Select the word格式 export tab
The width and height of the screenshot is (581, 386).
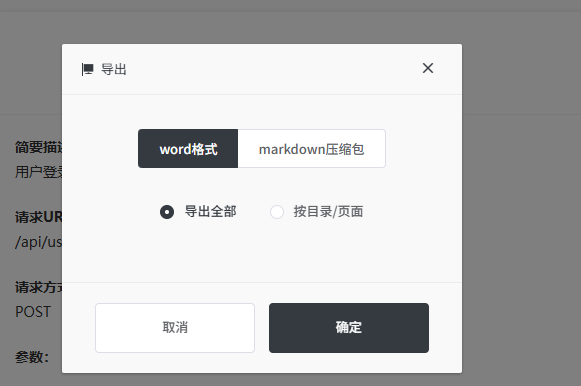pos(188,149)
